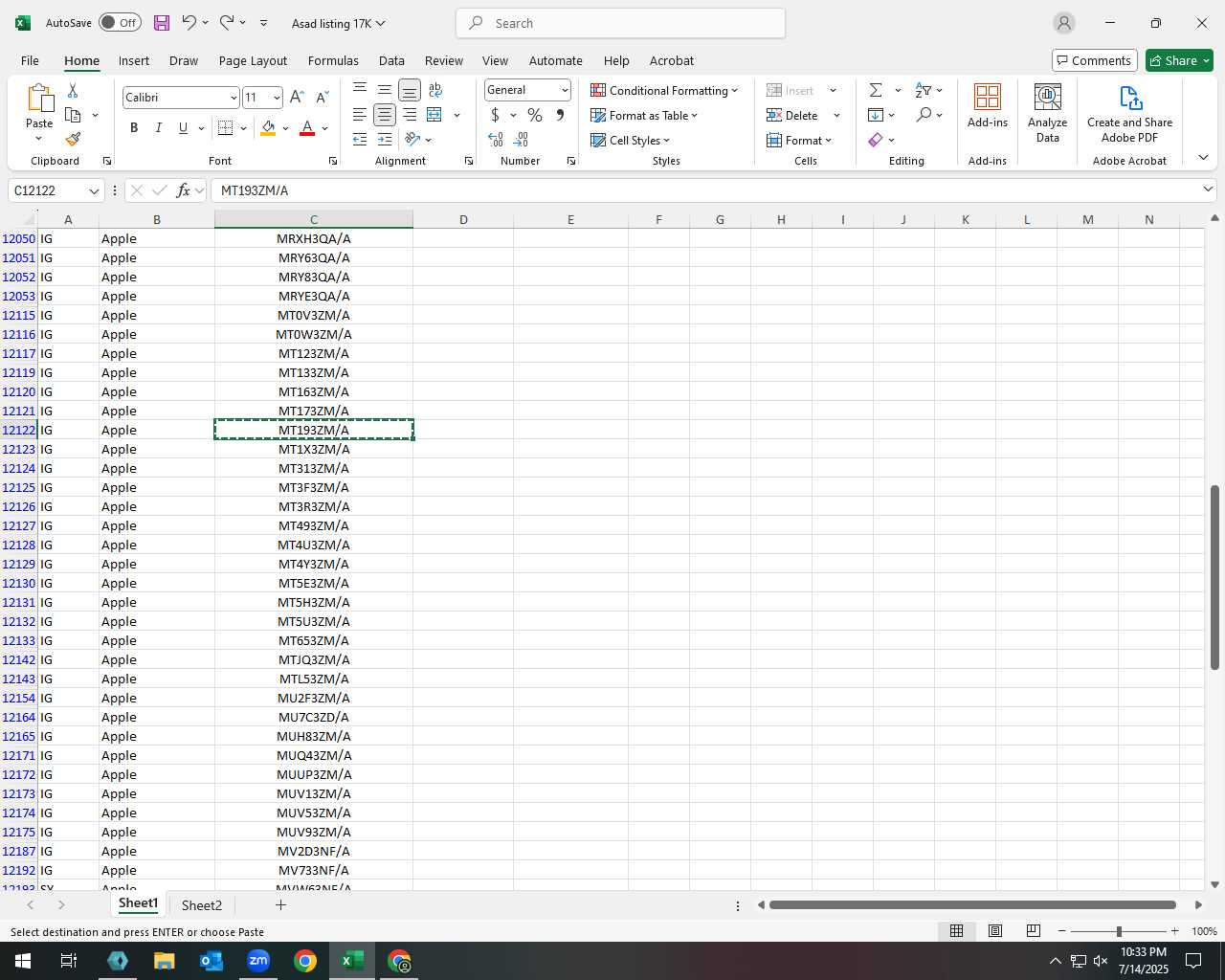Switch to Page Break Preview in status bar
This screenshot has height=980, width=1225.
click(1034, 931)
